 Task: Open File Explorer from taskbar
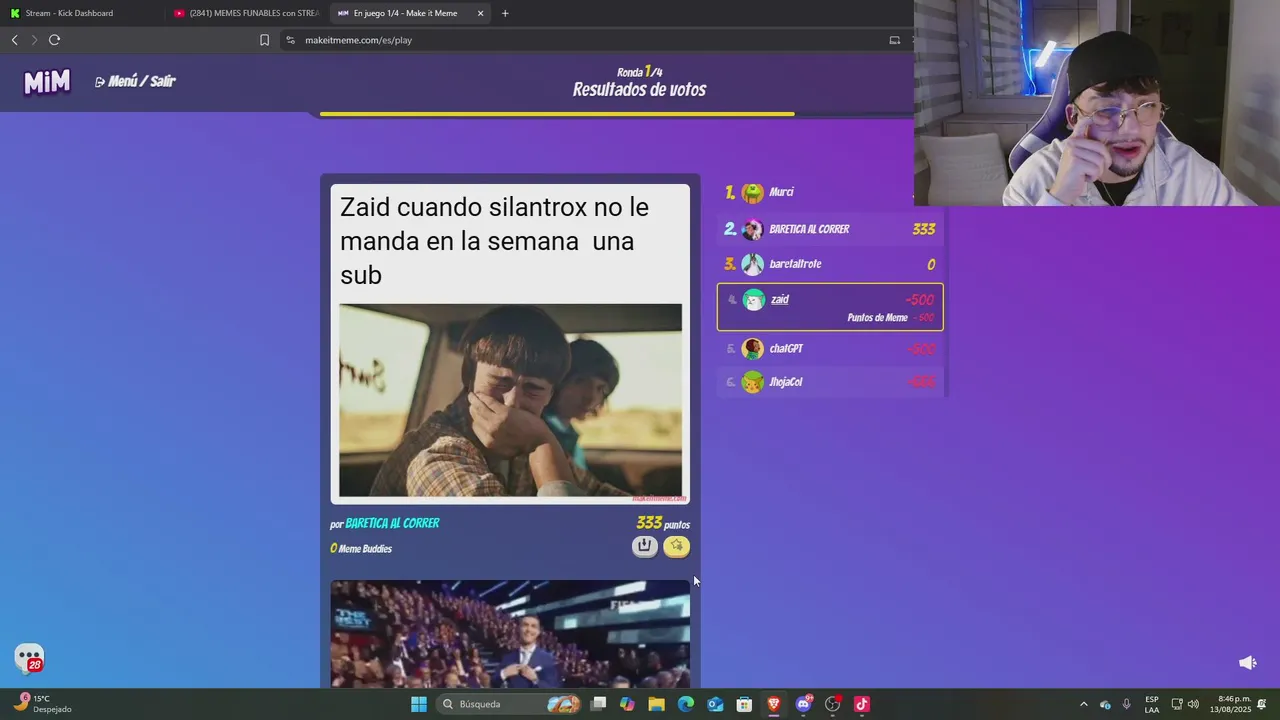(656, 704)
